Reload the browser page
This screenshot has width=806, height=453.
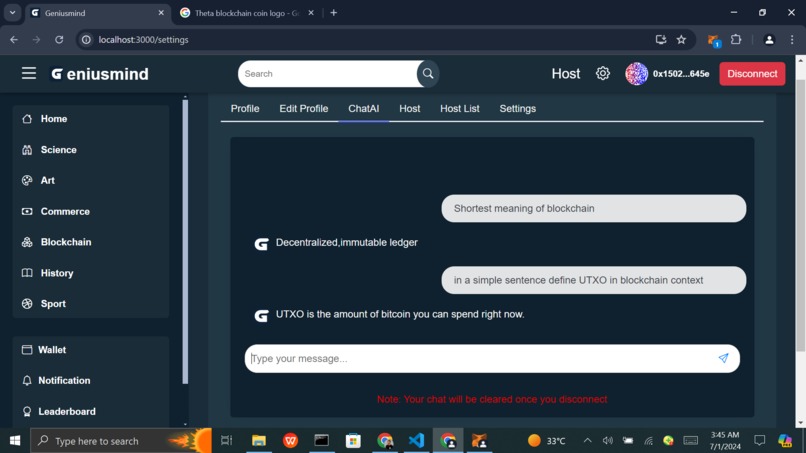pos(59,40)
